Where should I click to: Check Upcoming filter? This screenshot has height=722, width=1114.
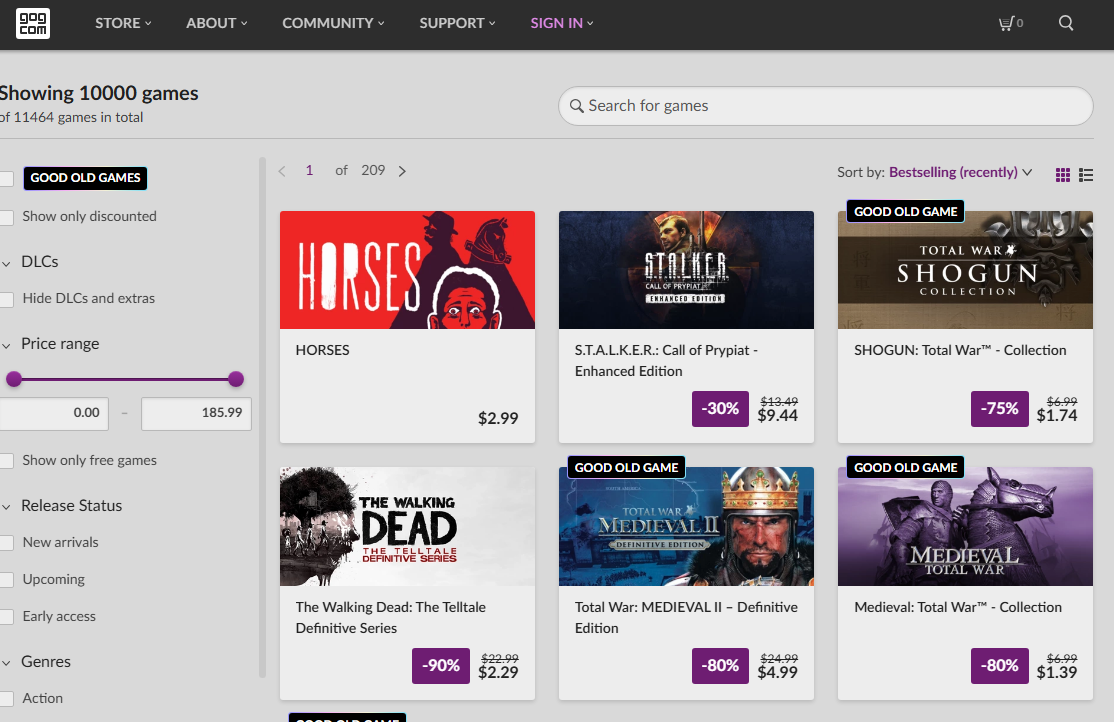tap(6, 580)
